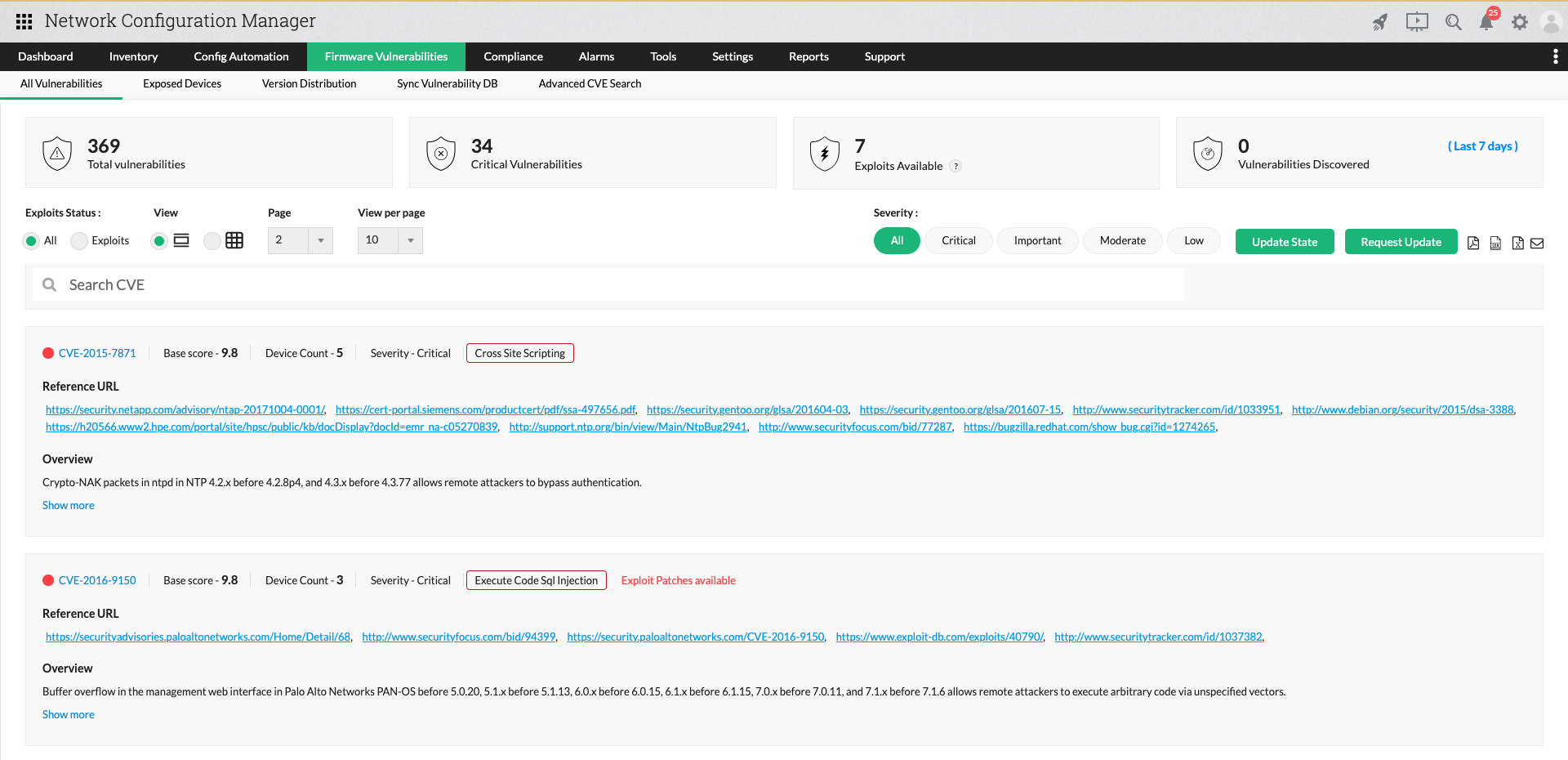This screenshot has width=1568, height=760.
Task: Export the report in CSV format
Action: pos(1495,243)
